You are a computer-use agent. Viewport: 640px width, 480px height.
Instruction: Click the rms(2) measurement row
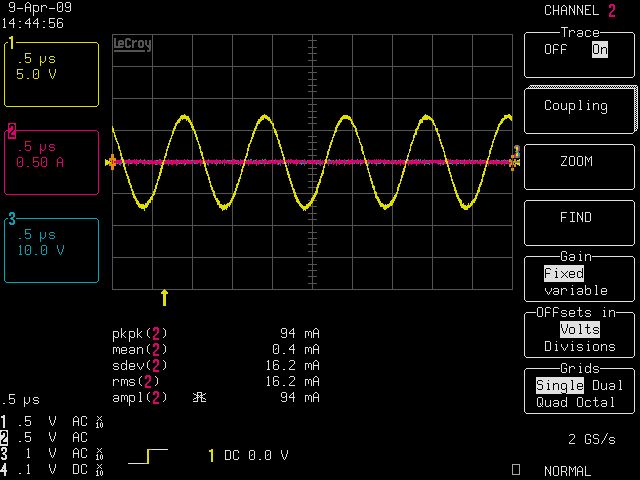[216, 381]
